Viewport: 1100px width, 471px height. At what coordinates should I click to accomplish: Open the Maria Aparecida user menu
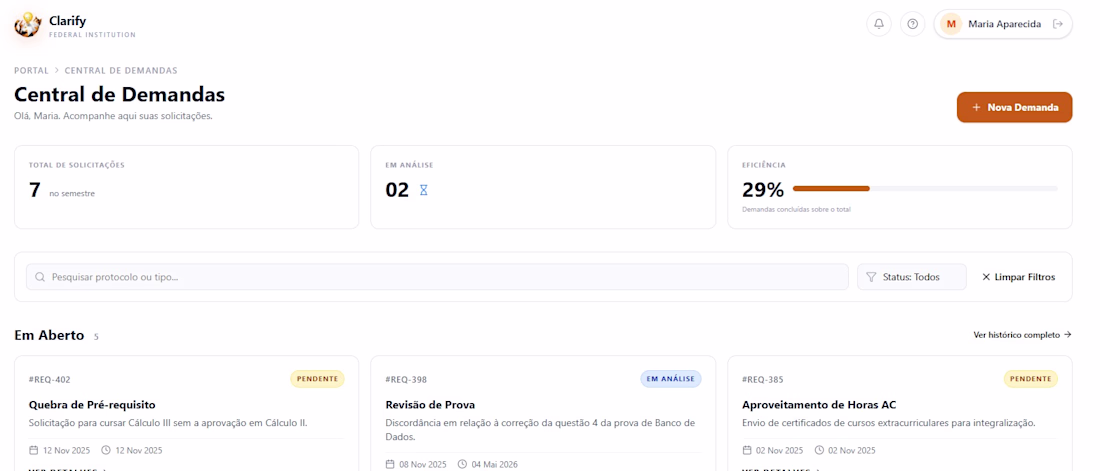pyautogui.click(x=1002, y=24)
